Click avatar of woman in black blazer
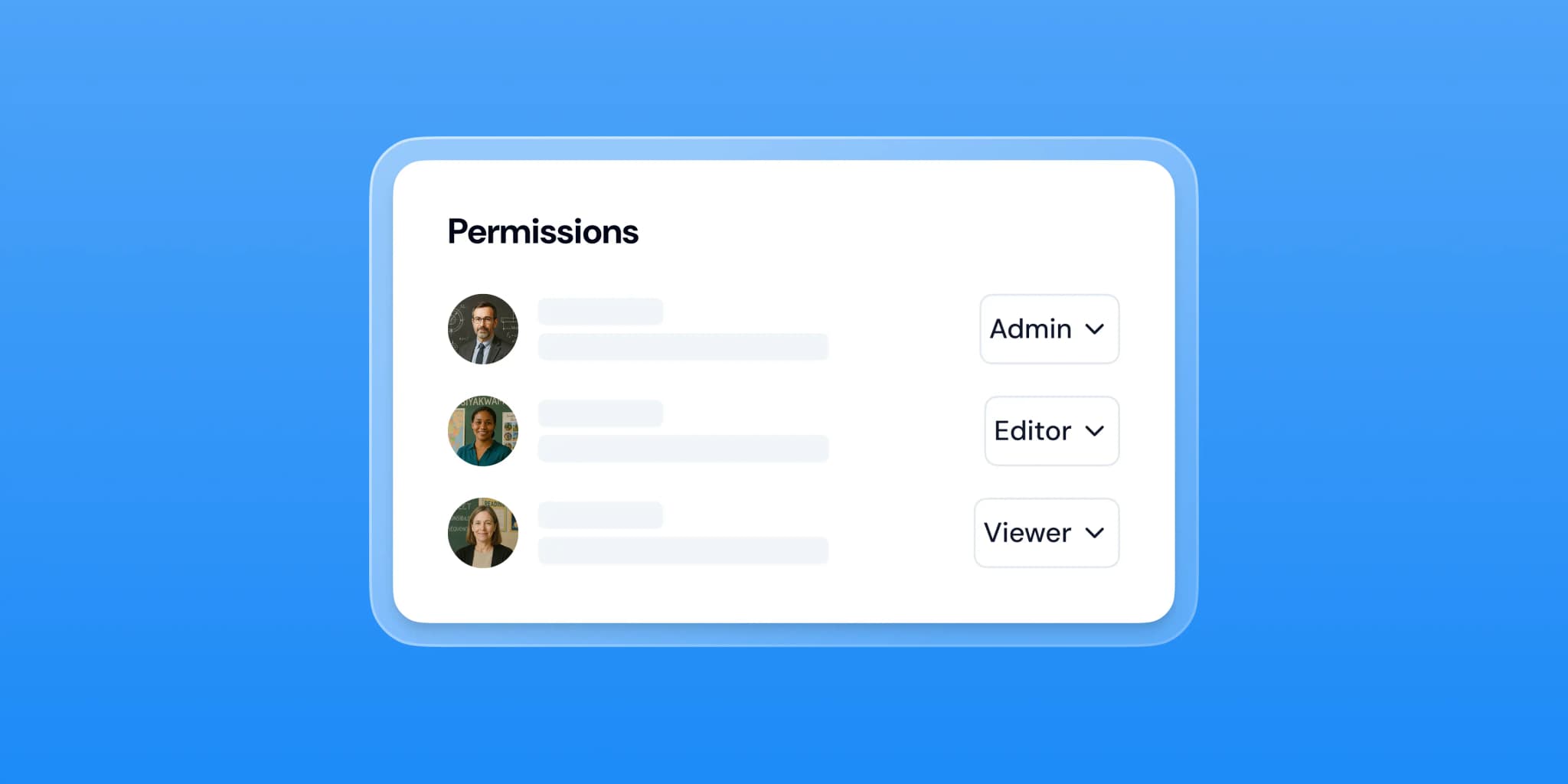The width and height of the screenshot is (1568, 784). click(483, 533)
